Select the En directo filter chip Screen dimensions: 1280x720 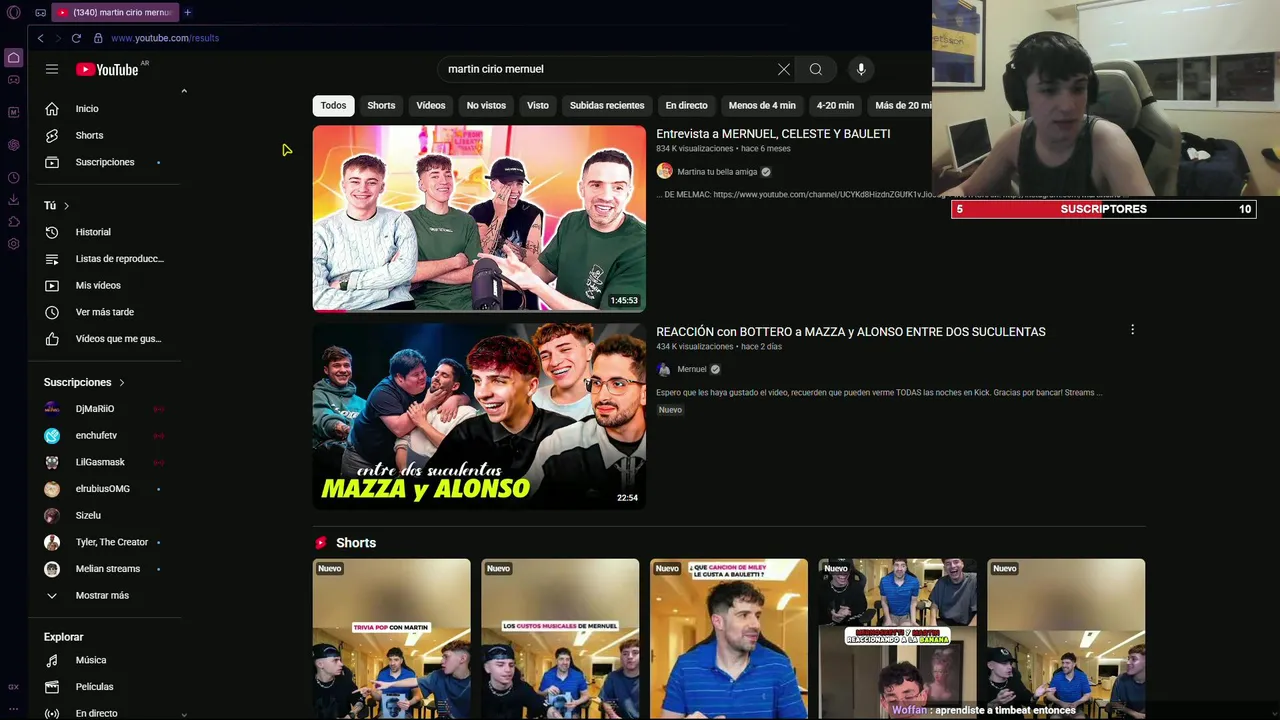[x=686, y=105]
